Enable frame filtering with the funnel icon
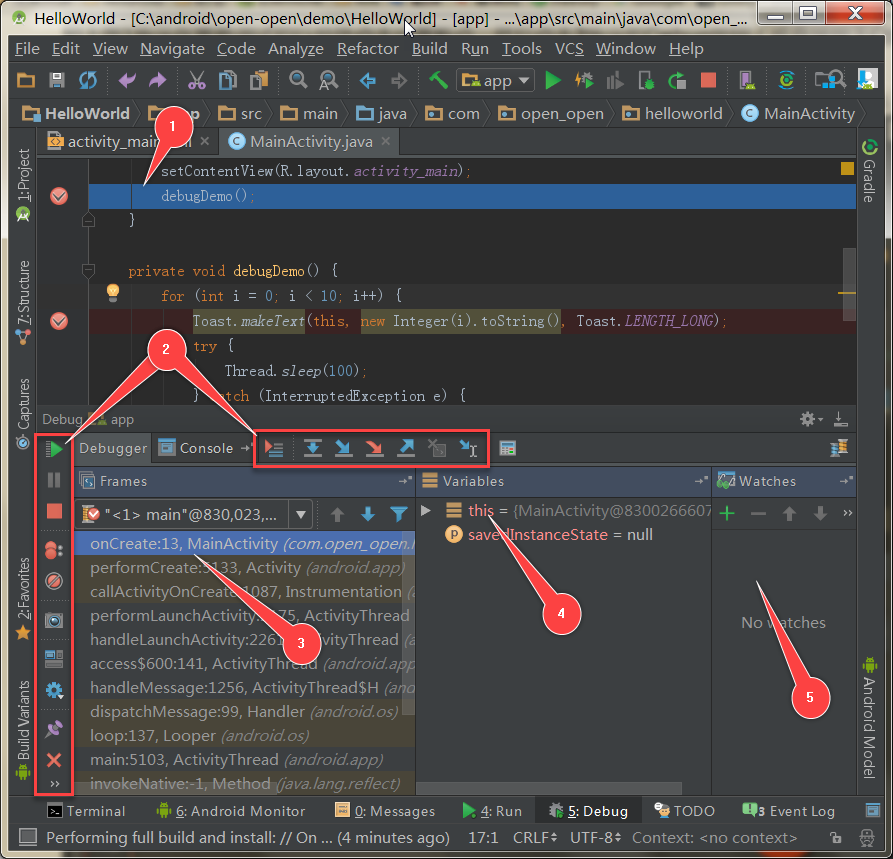This screenshot has width=893, height=859. pyautogui.click(x=399, y=514)
